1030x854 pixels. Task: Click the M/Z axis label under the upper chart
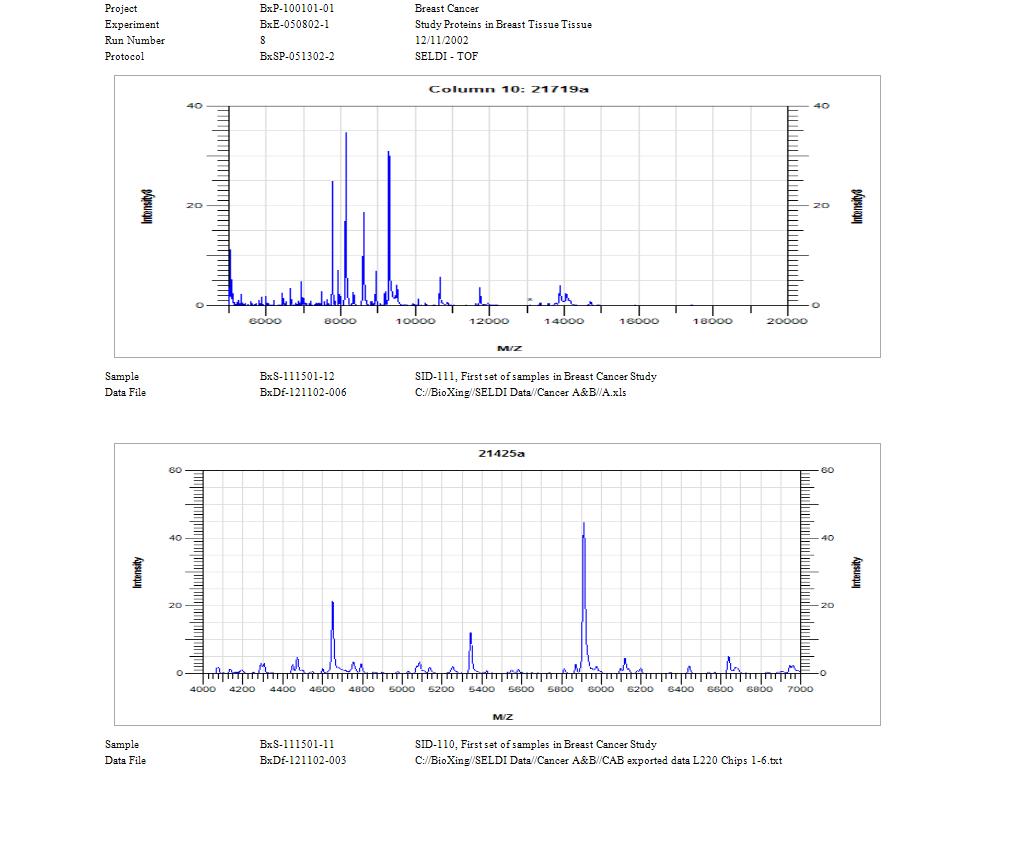pyautogui.click(x=508, y=348)
